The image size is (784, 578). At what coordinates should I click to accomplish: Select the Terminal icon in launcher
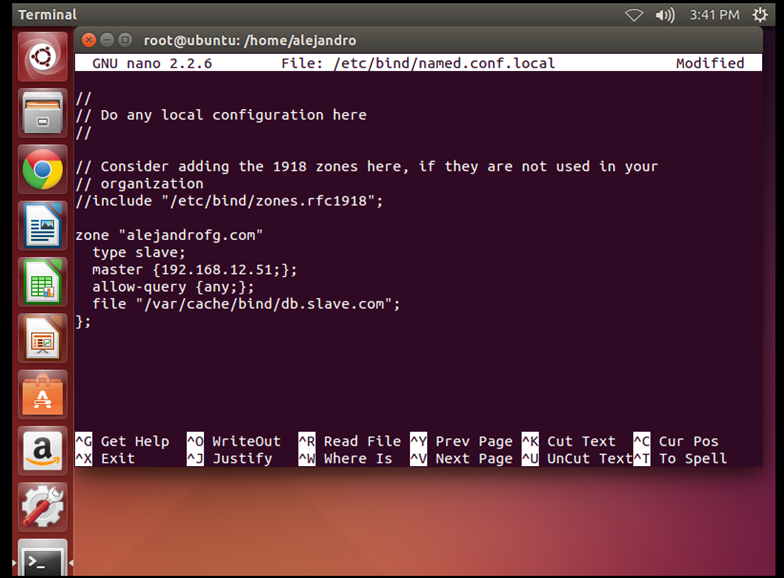[x=42, y=558]
